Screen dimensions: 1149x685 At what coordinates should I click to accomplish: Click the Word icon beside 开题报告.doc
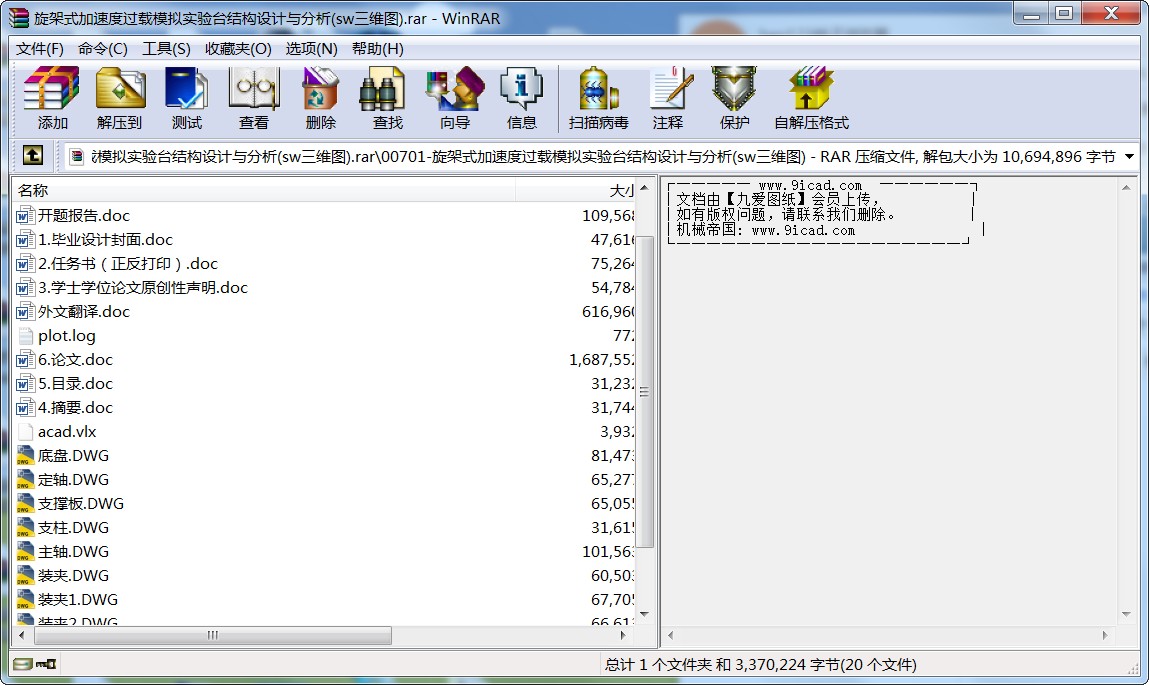click(26, 215)
